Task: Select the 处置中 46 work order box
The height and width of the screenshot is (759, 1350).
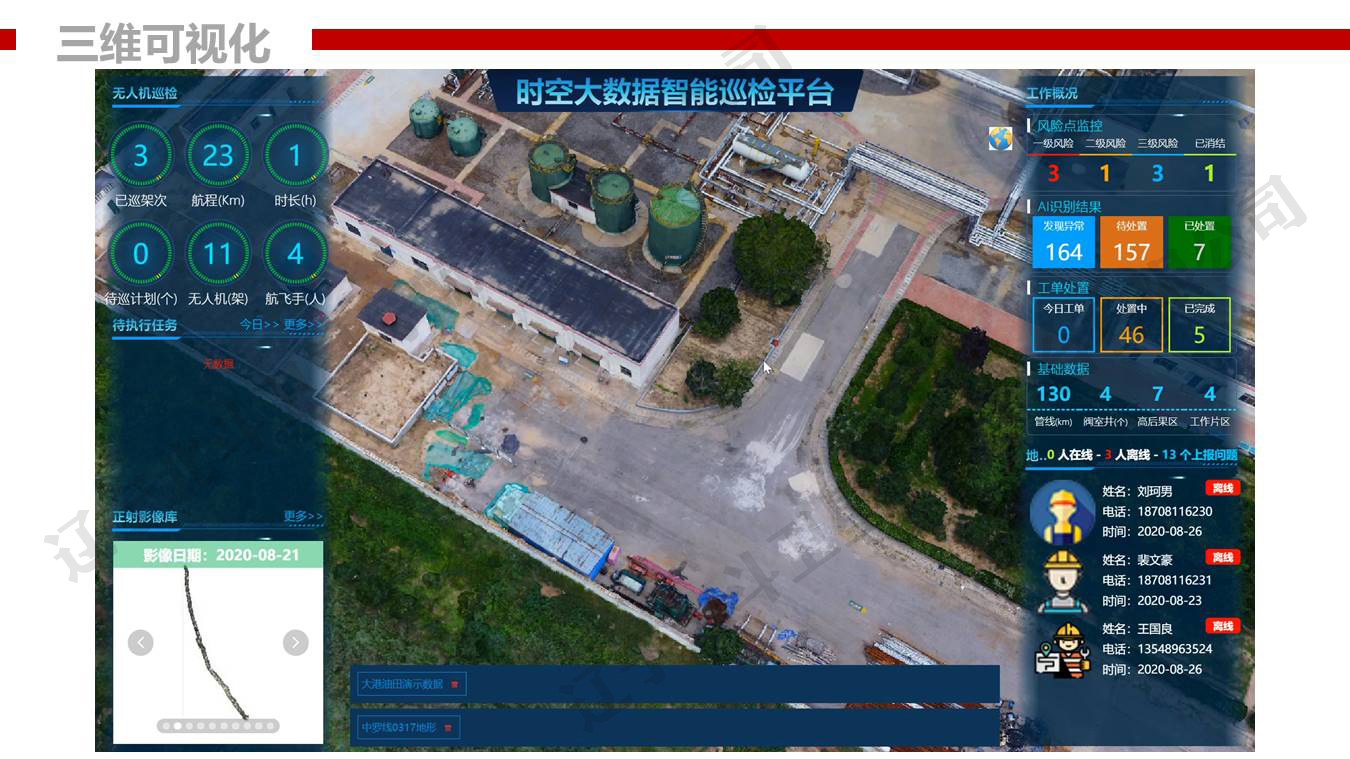Action: point(1131,326)
